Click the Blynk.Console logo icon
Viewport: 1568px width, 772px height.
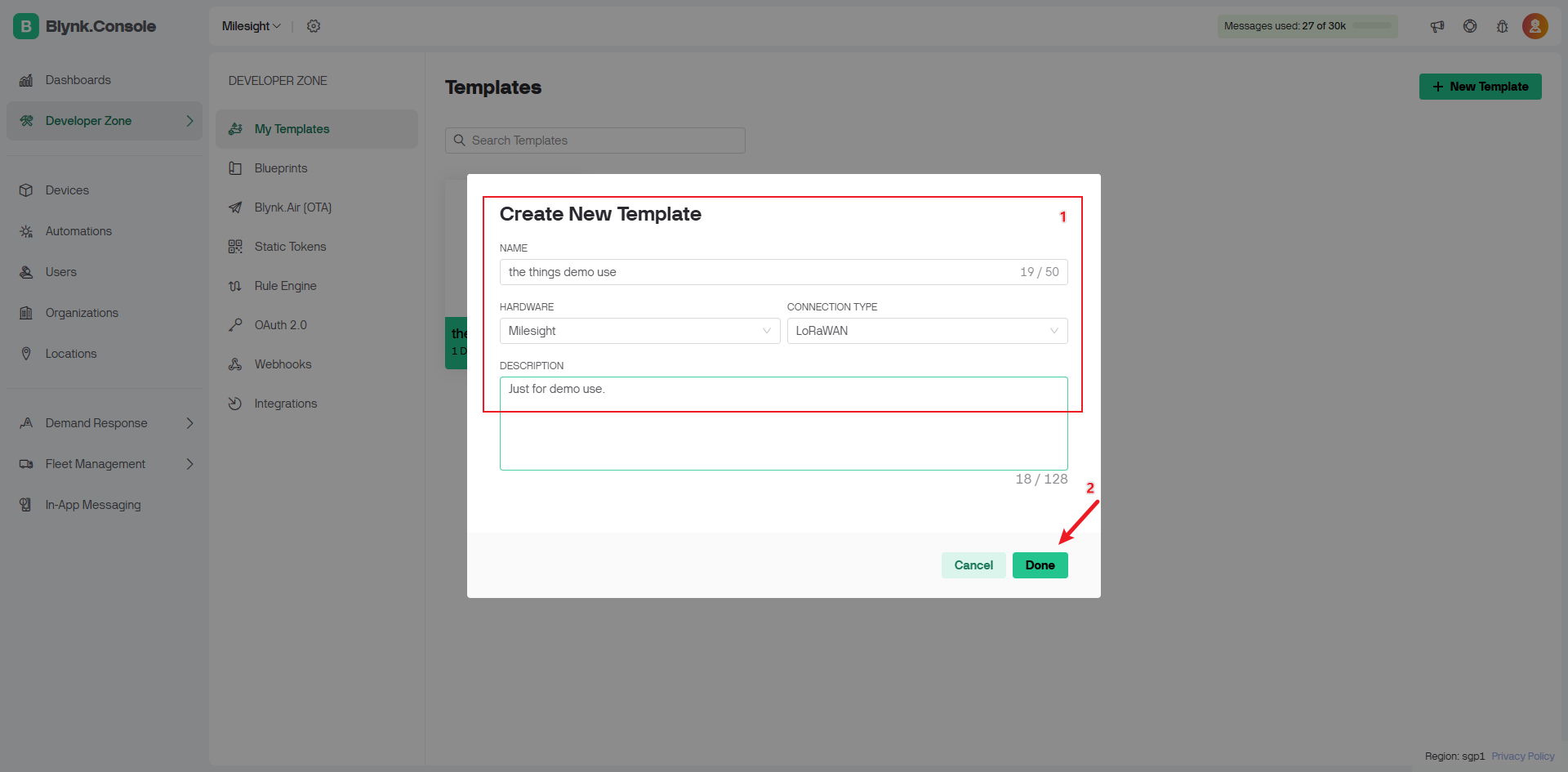[26, 26]
